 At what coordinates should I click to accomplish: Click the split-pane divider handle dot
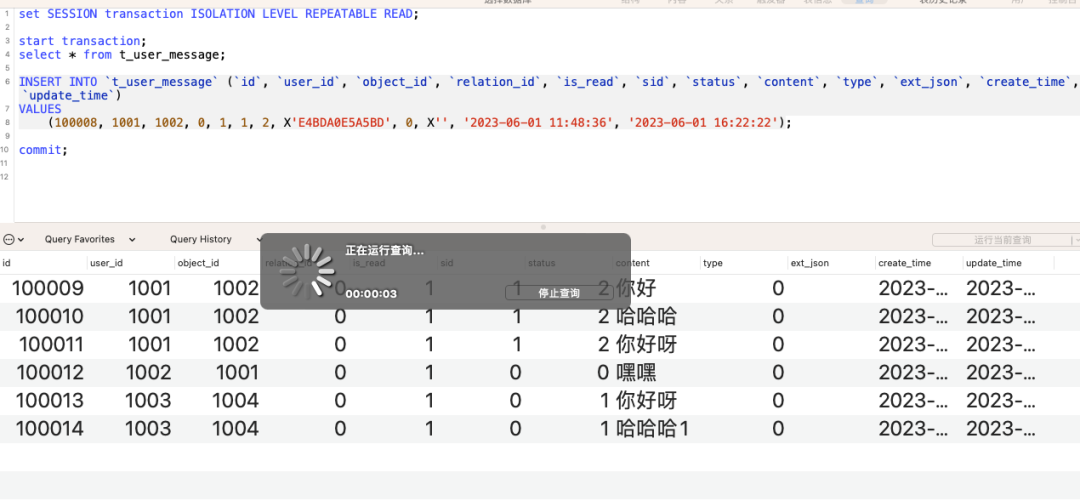pyautogui.click(x=543, y=227)
